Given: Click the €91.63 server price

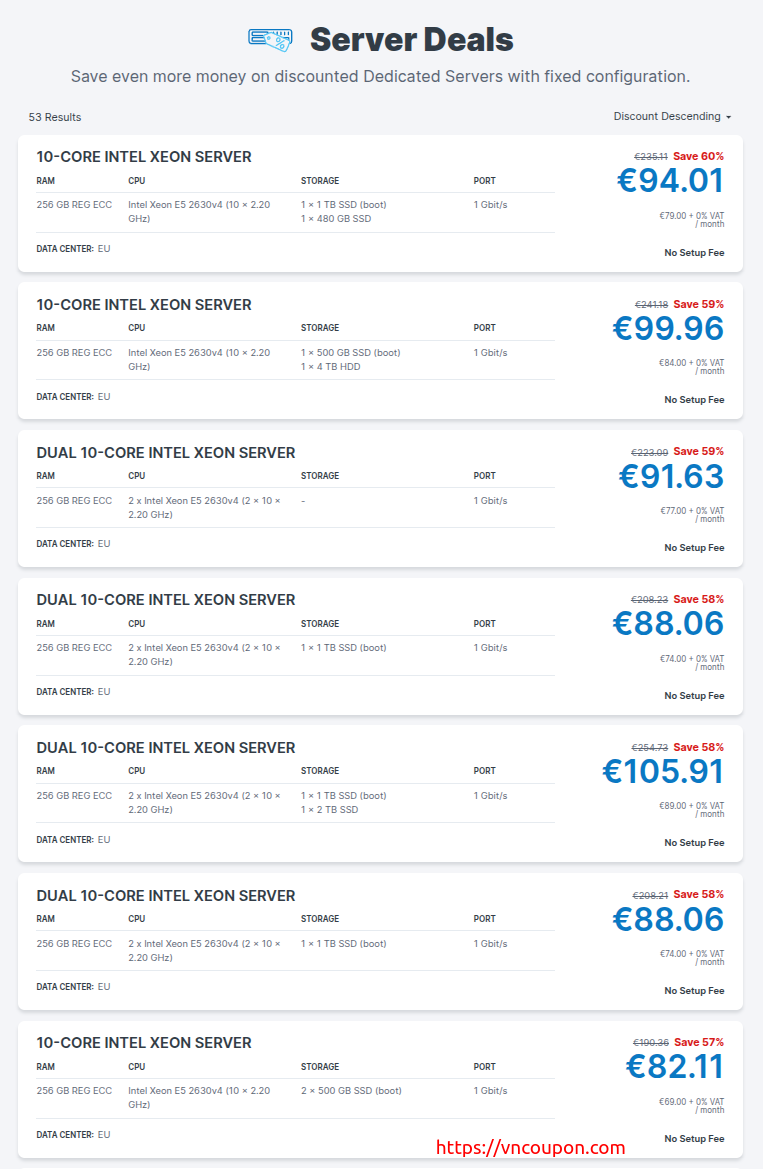Looking at the screenshot, I should tap(671, 476).
